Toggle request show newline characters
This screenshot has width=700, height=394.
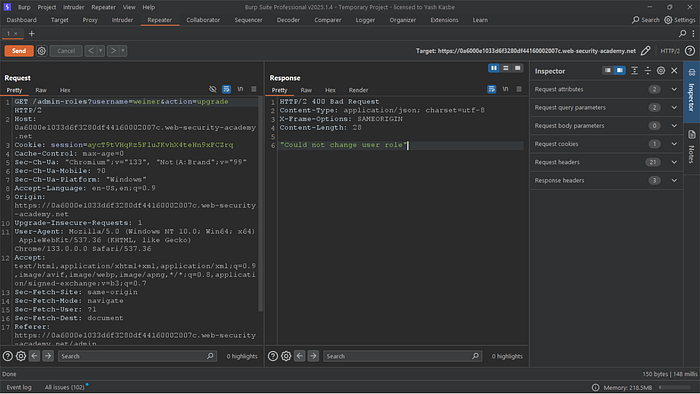(240, 89)
